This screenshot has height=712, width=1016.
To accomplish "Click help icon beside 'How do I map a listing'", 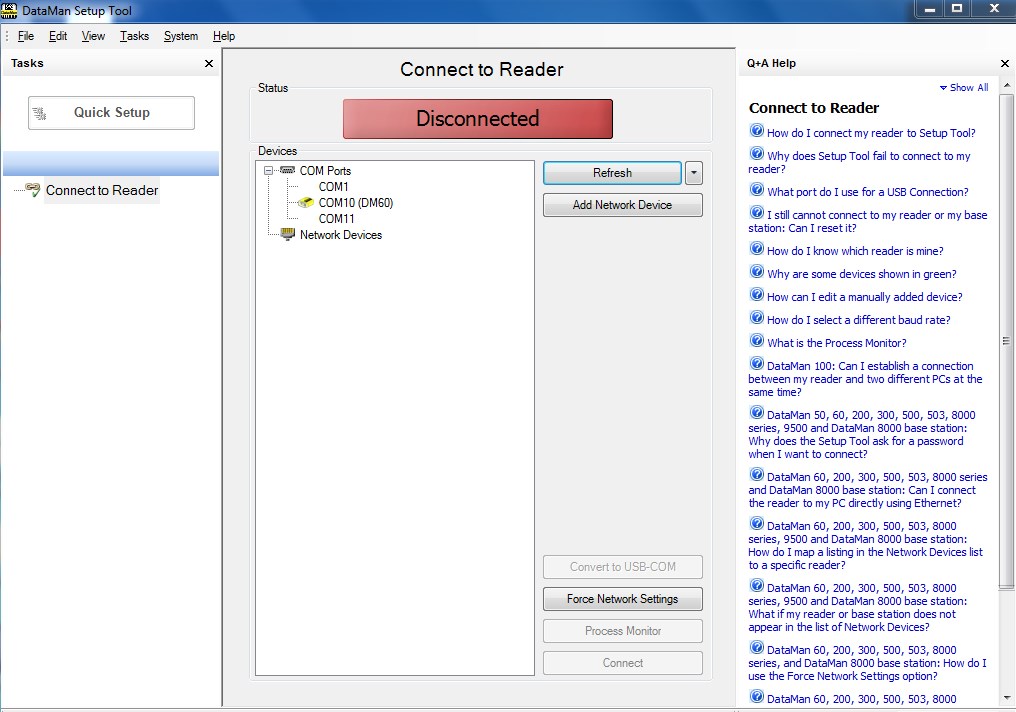I will [756, 523].
